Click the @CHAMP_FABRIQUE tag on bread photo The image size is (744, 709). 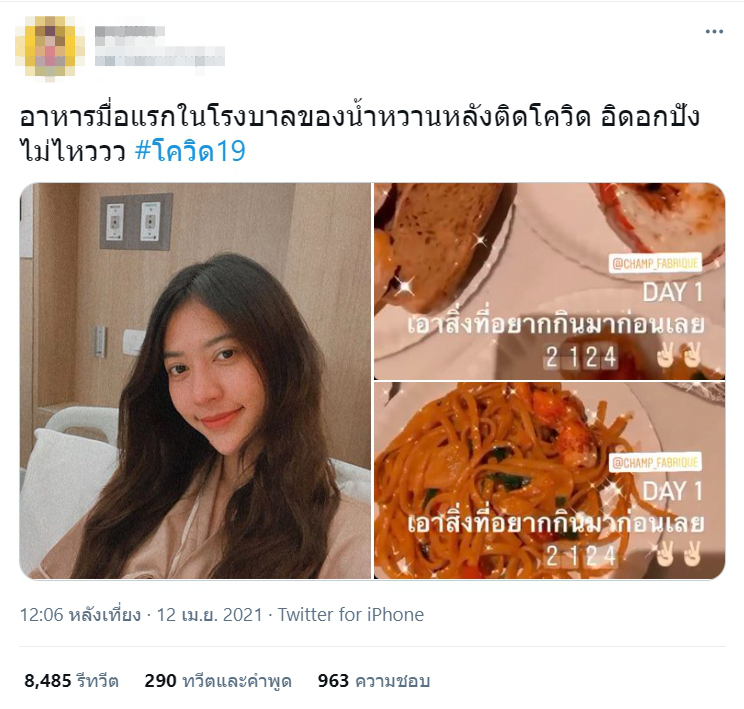coord(655,263)
